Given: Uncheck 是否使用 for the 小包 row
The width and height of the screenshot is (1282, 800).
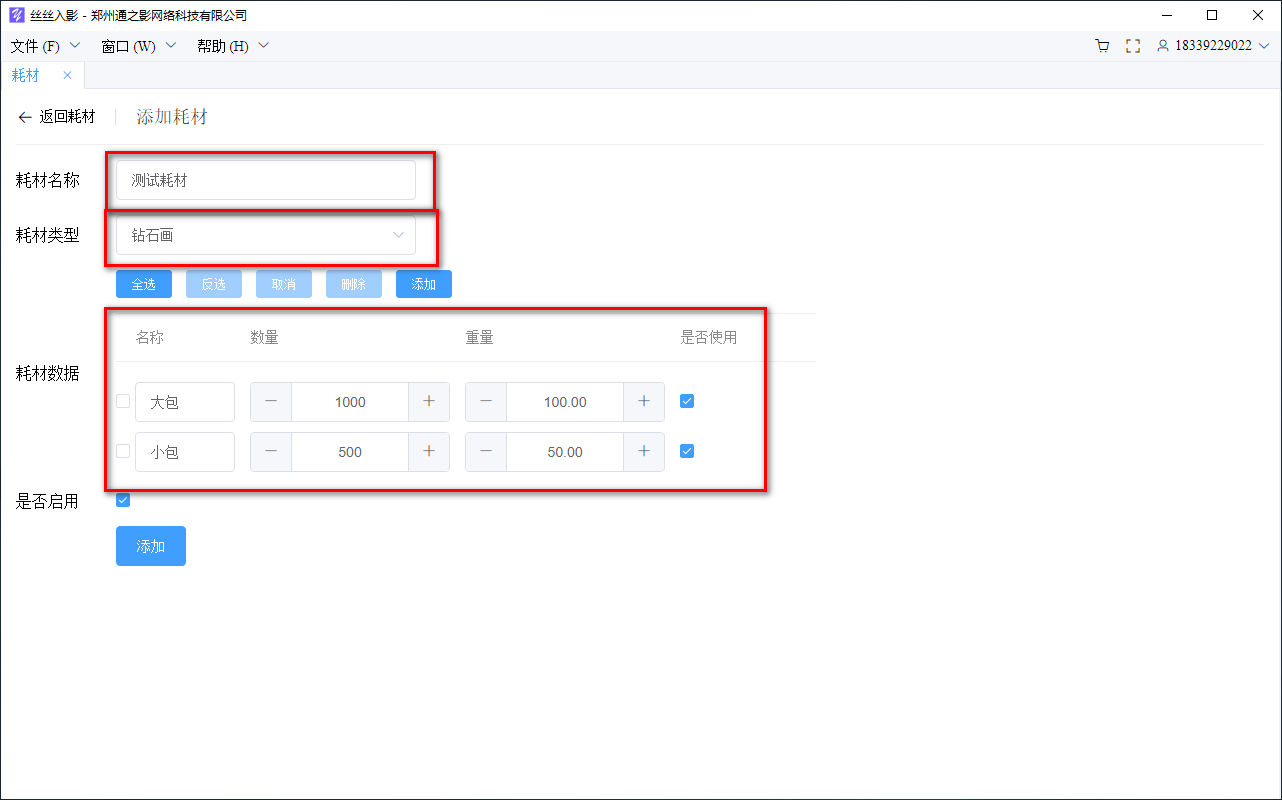Looking at the screenshot, I should click(x=687, y=451).
